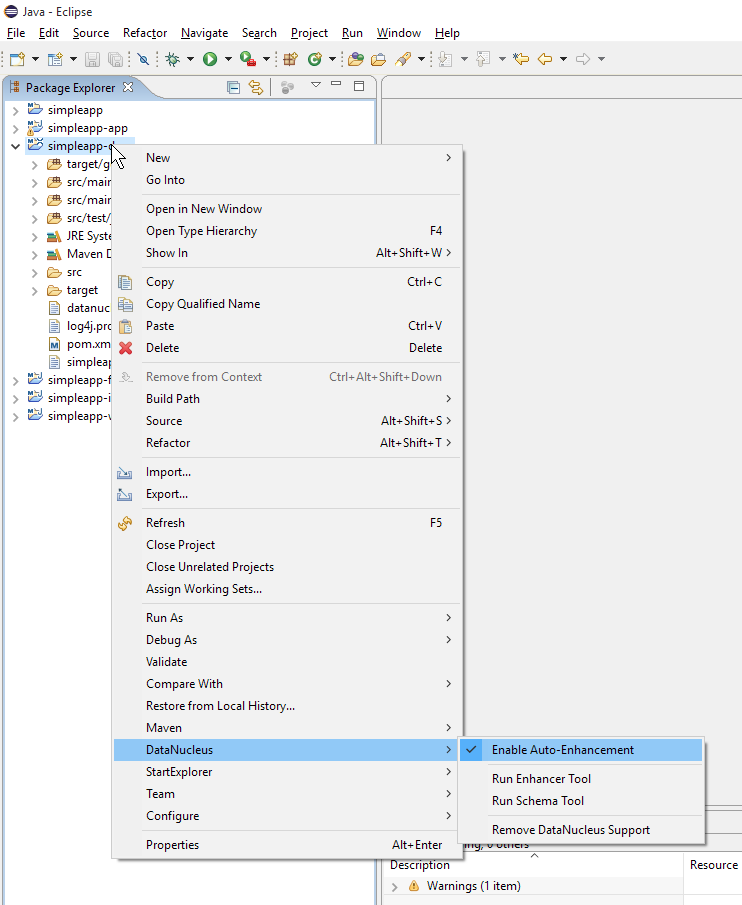Viewport: 742px width, 905px height.
Task: Toggle Link with Editor in Package Explorer
Action: [x=256, y=87]
